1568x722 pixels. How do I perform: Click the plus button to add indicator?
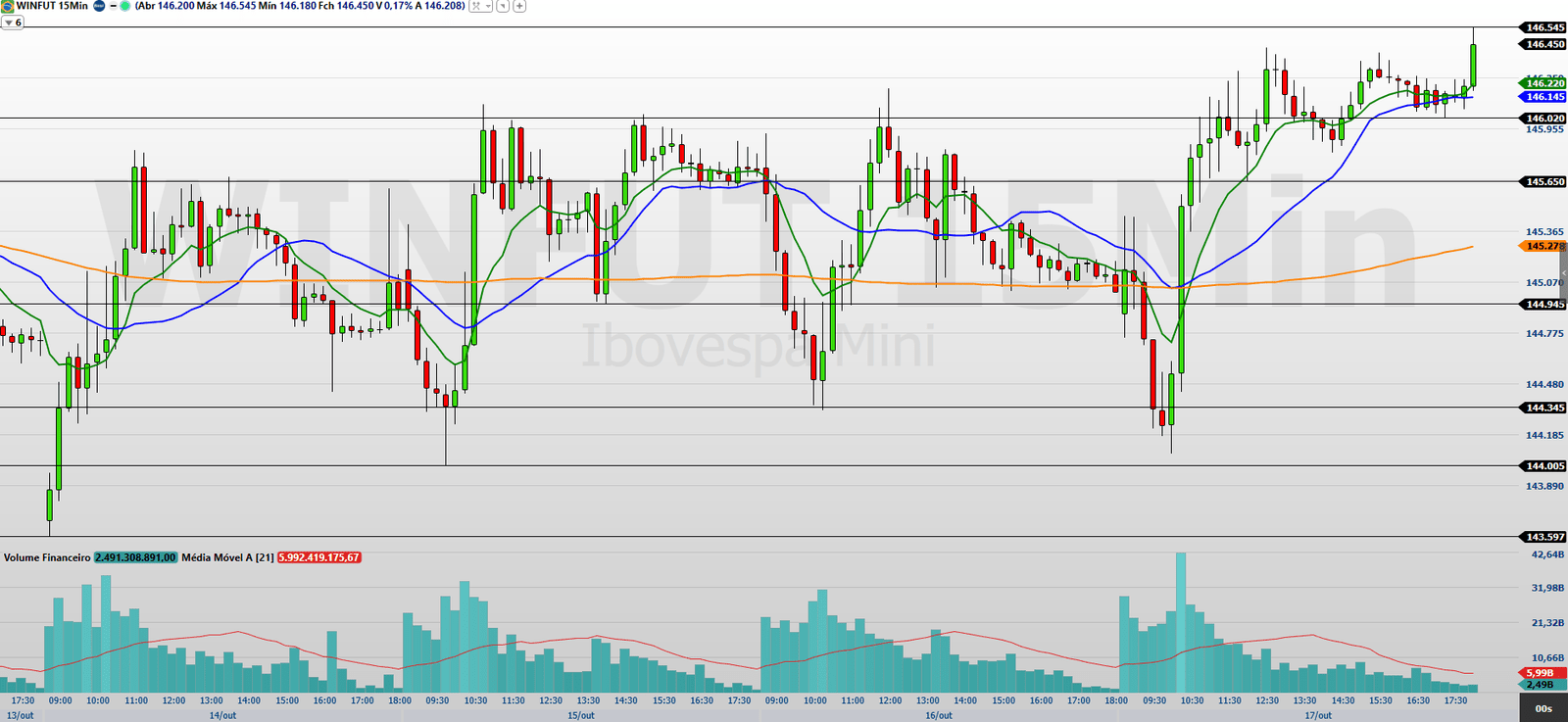(519, 6)
